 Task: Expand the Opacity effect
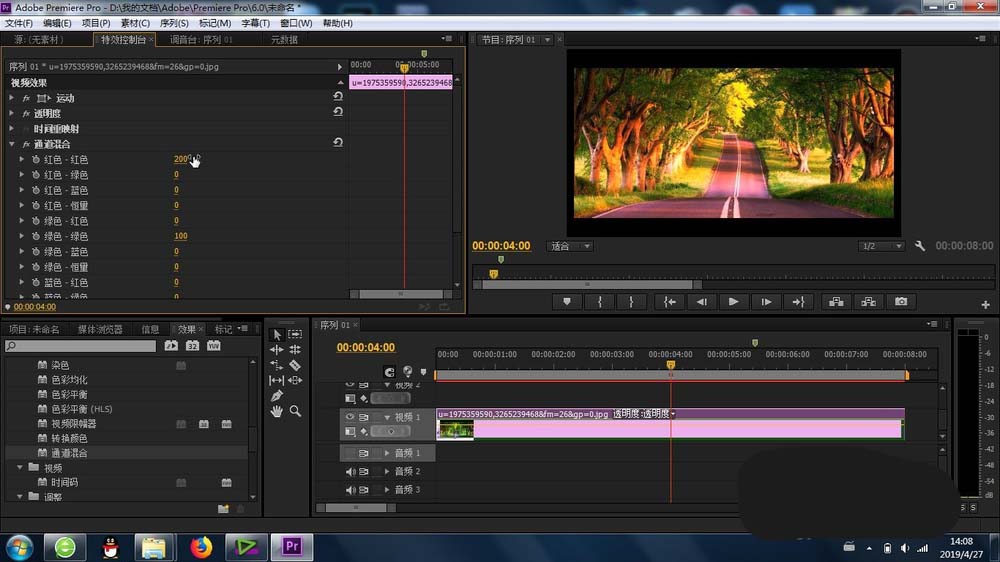tap(11, 113)
